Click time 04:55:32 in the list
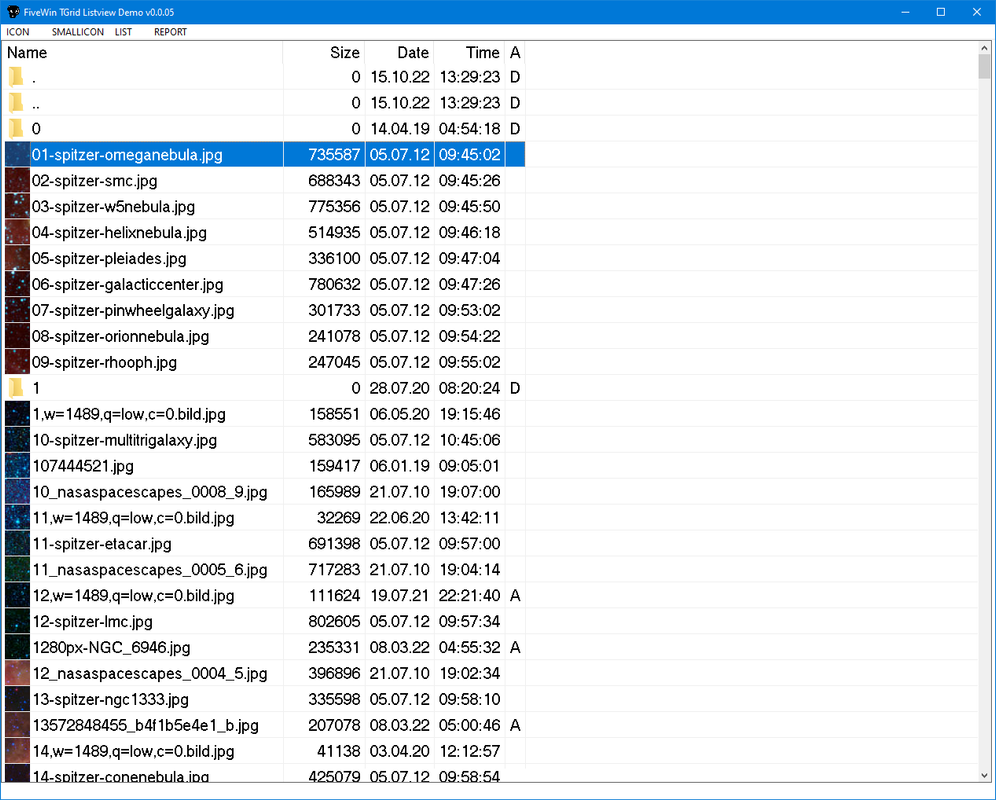996x800 pixels. coord(469,647)
